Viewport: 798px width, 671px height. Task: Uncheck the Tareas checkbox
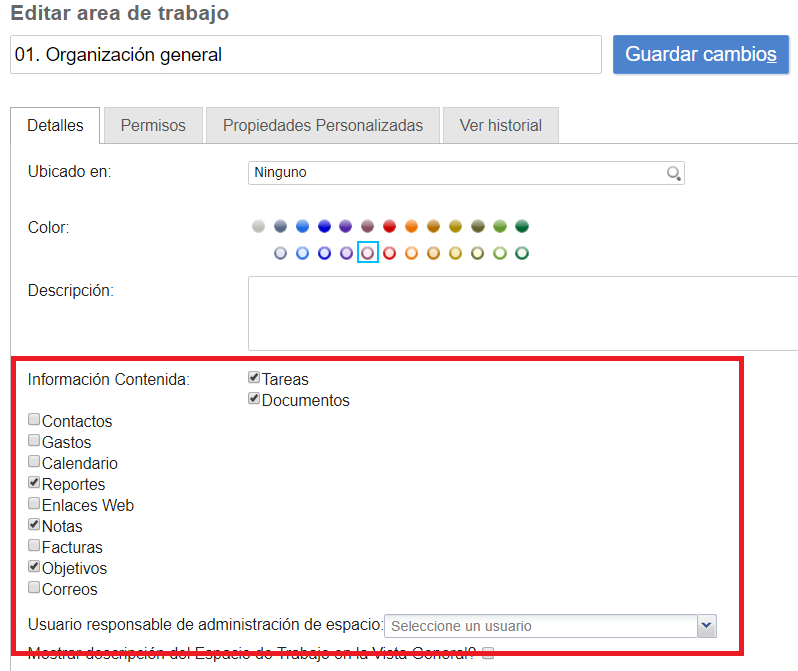pos(254,378)
